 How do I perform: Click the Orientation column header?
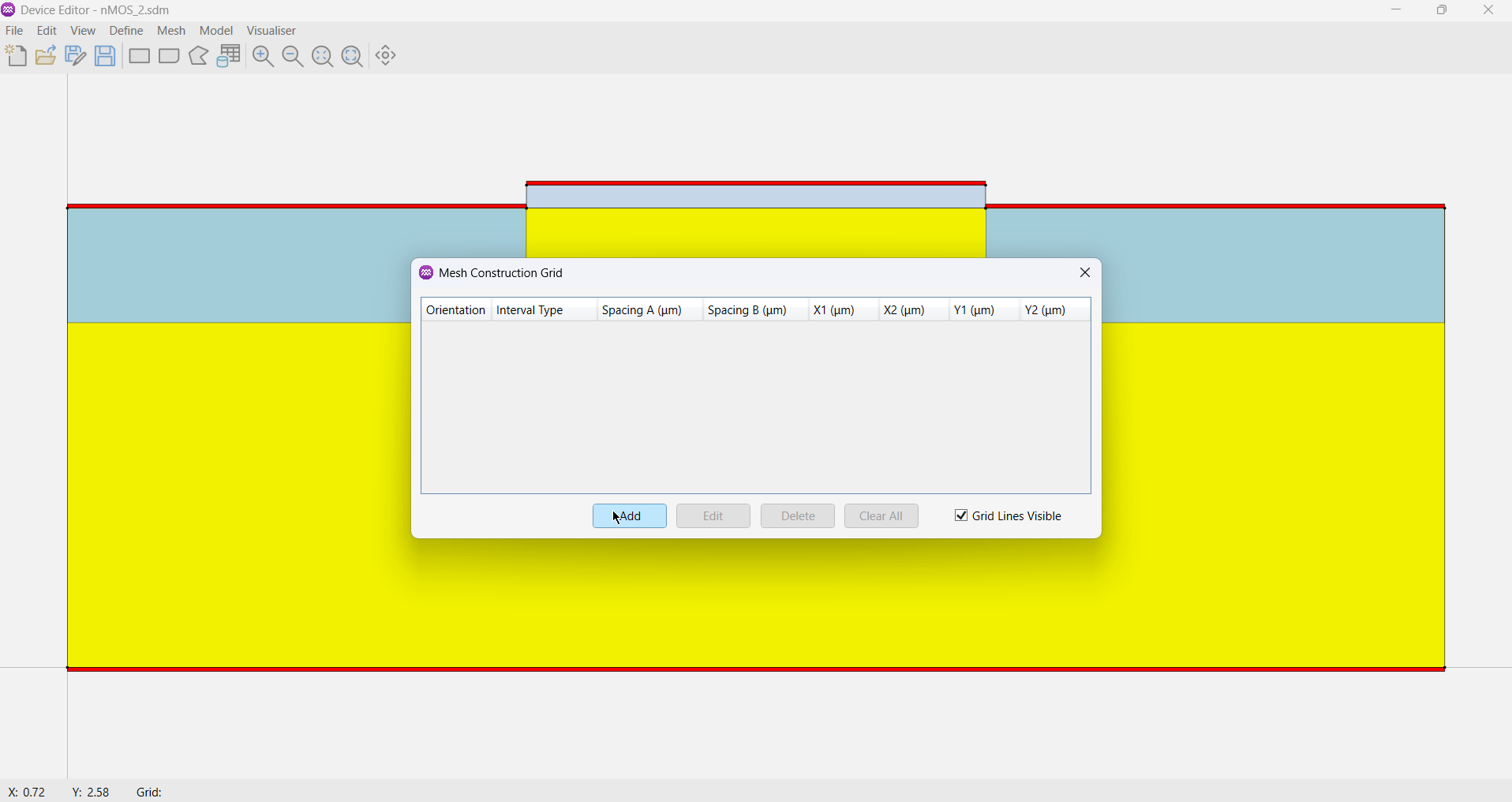pos(457,311)
